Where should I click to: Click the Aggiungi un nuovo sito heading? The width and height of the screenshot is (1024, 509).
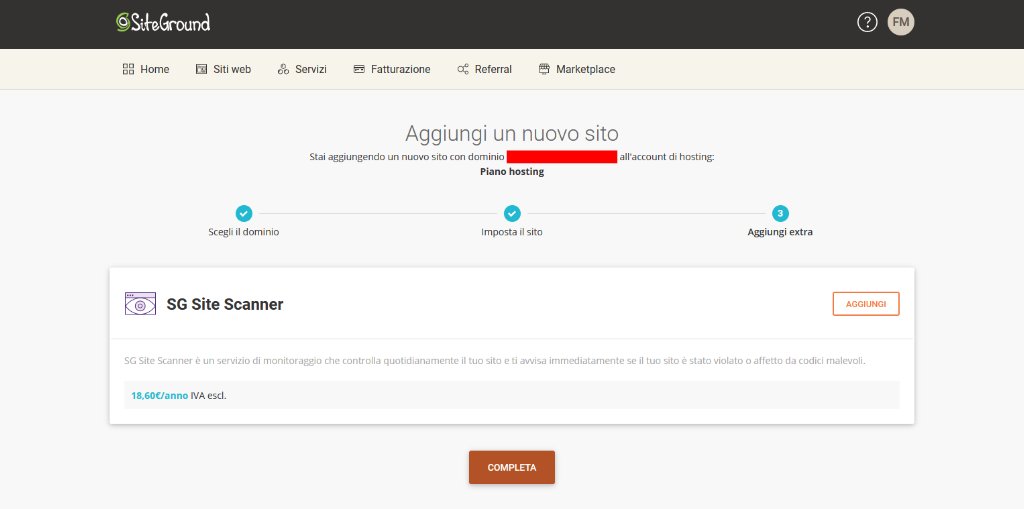(x=512, y=133)
